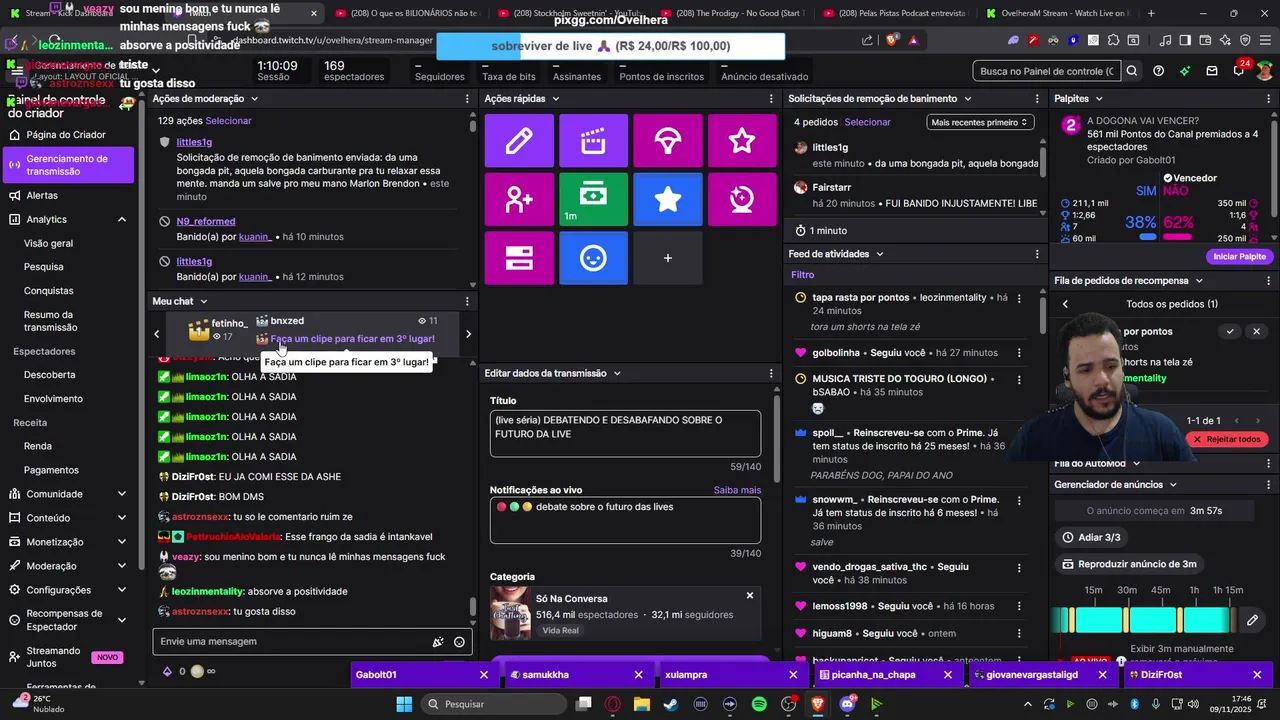The width and height of the screenshot is (1280, 720).
Task: Open the pencil edit stream info quick action
Action: point(519,141)
